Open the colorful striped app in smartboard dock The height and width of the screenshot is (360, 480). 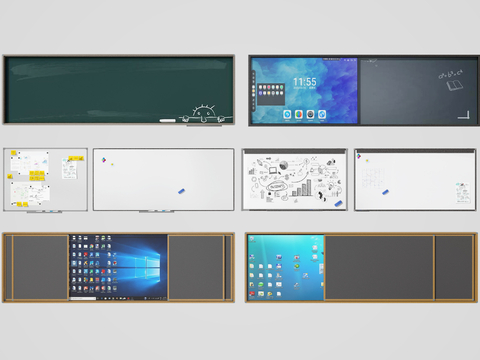299,115
